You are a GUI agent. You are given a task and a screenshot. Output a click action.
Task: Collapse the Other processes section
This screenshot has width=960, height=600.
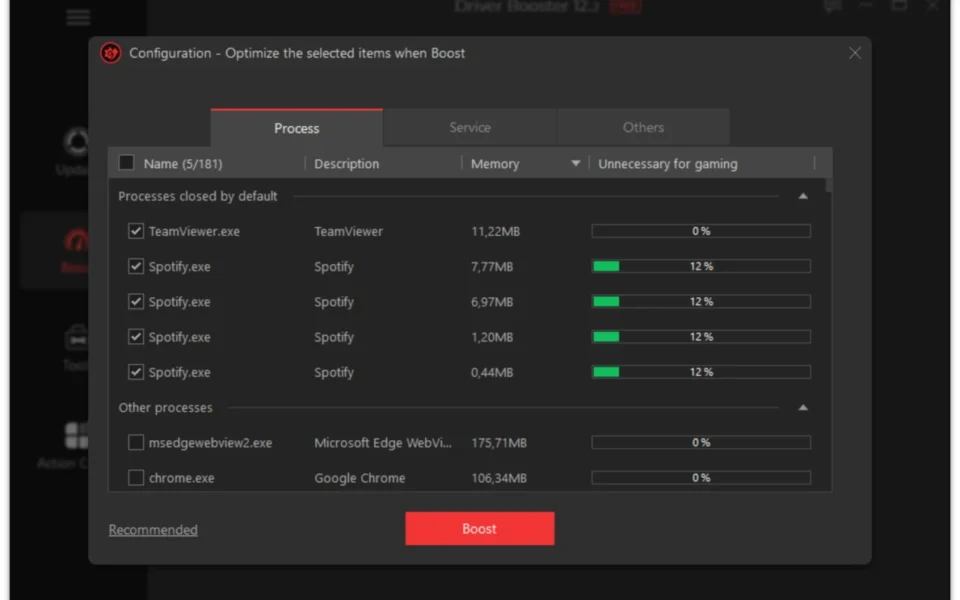click(x=803, y=408)
